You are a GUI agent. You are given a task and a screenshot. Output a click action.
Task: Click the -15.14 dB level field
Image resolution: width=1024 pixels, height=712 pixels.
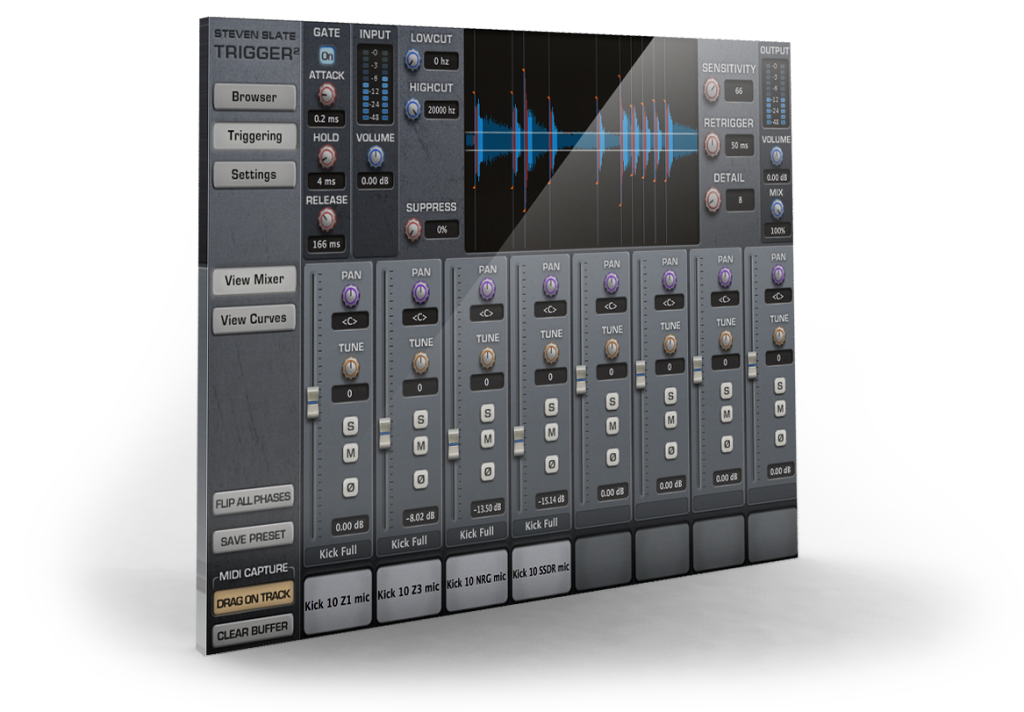pos(551,500)
